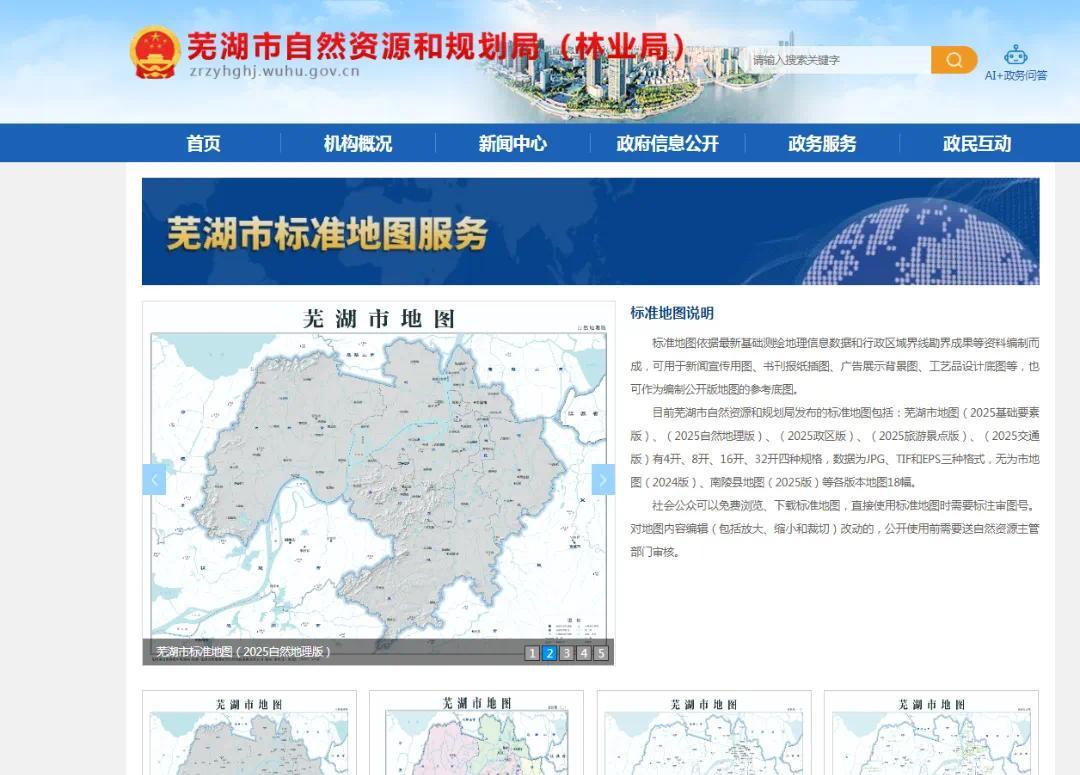Switch to the 新闻中心 section

[x=513, y=143]
